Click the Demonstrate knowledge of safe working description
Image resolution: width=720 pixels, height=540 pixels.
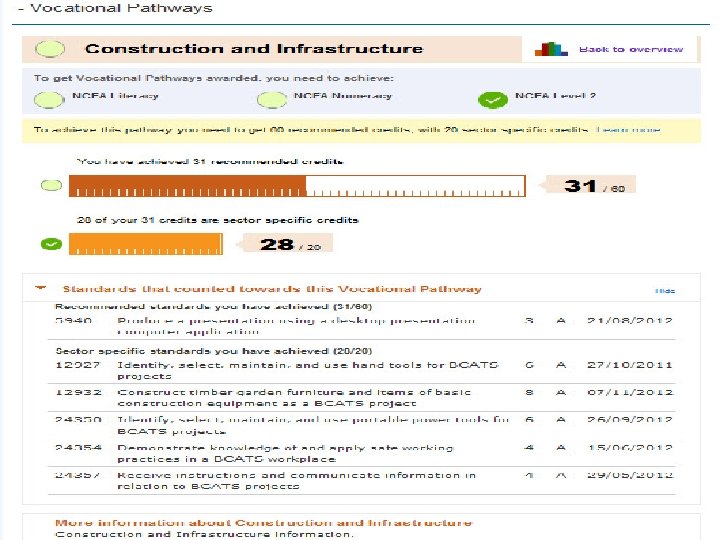click(x=285, y=453)
